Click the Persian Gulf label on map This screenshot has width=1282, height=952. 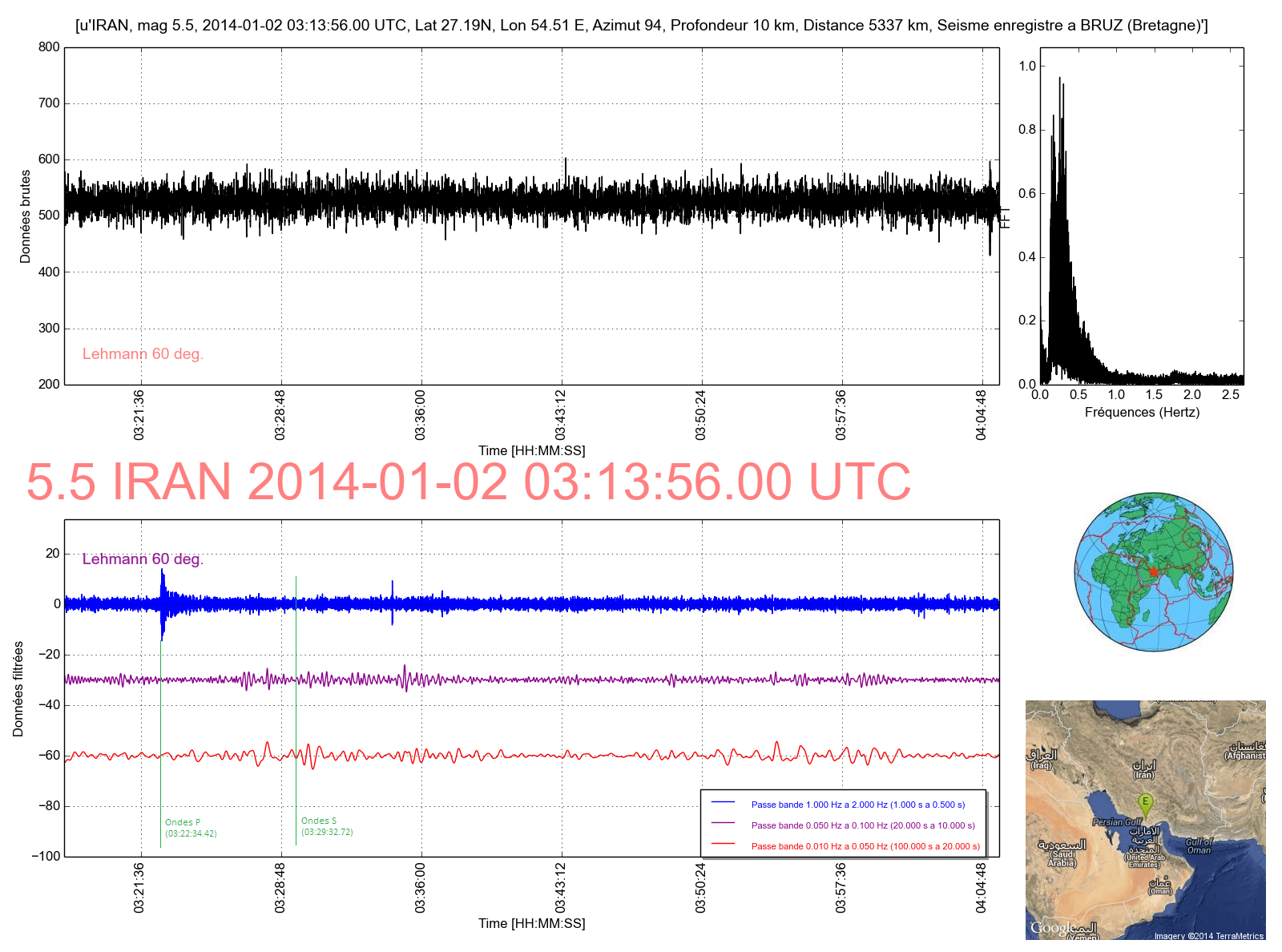[1117, 822]
